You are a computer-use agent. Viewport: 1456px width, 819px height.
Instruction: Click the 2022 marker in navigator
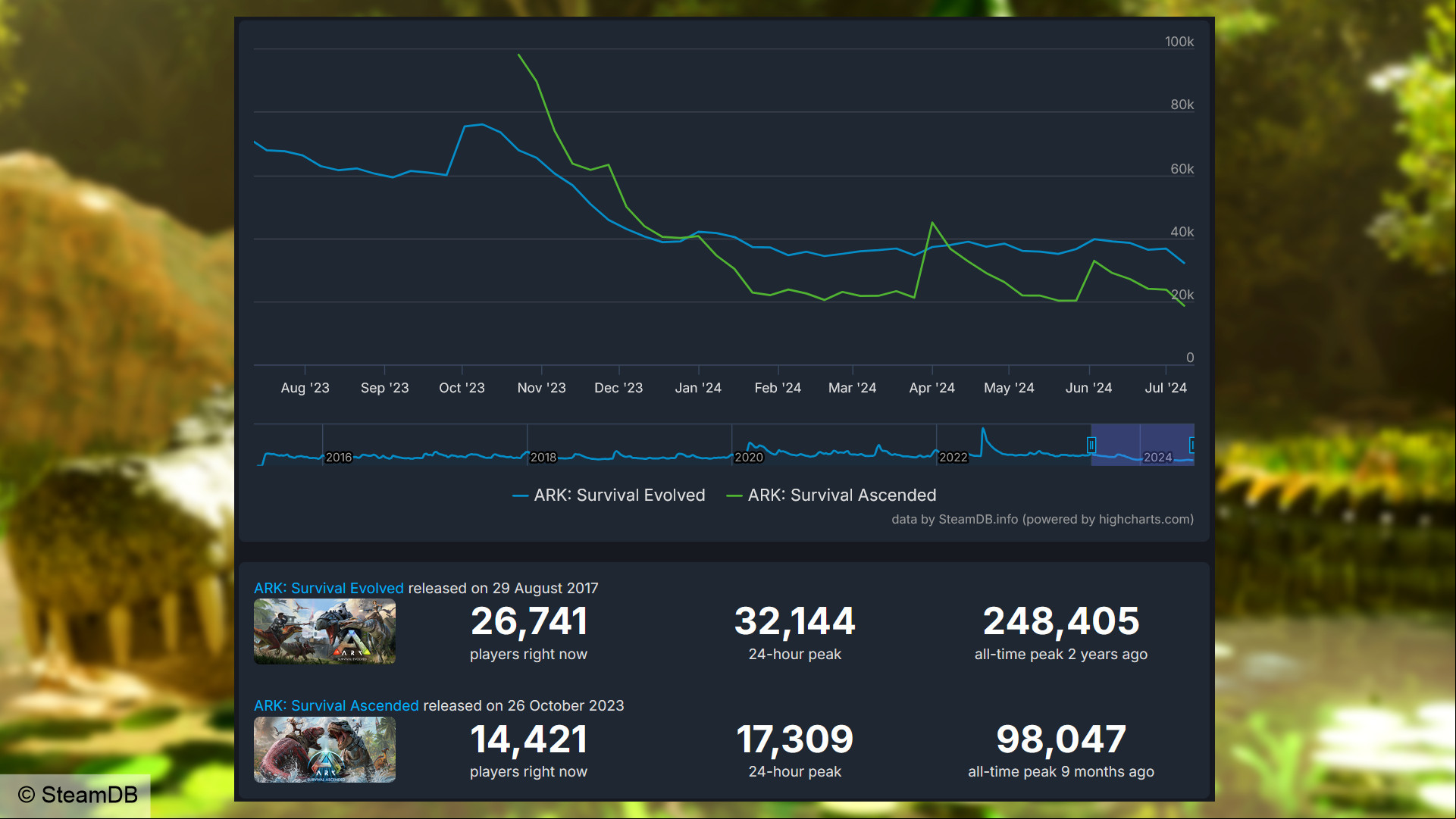[x=953, y=457]
